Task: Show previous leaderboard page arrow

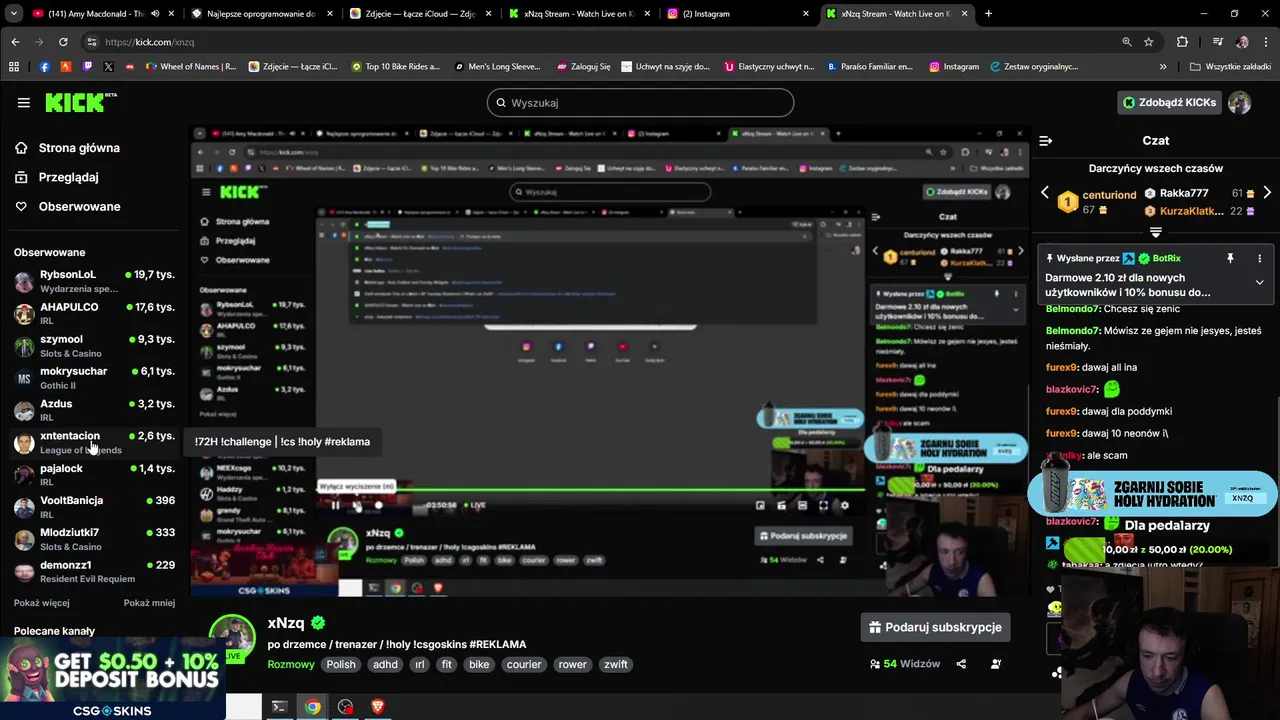Action: (1045, 193)
